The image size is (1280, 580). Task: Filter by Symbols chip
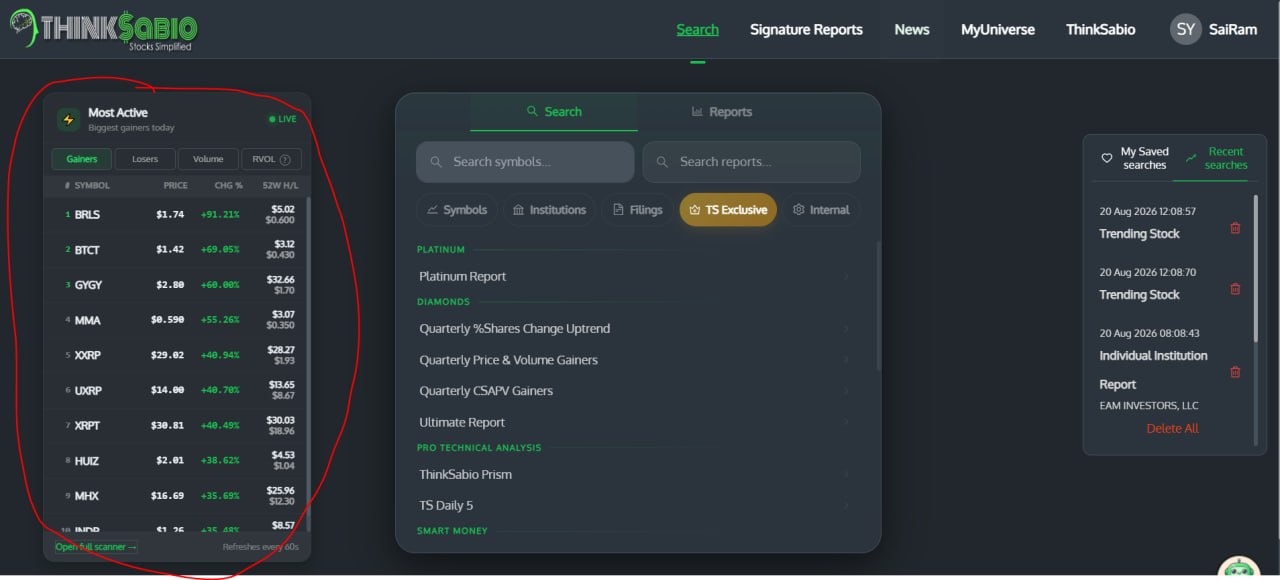point(457,210)
